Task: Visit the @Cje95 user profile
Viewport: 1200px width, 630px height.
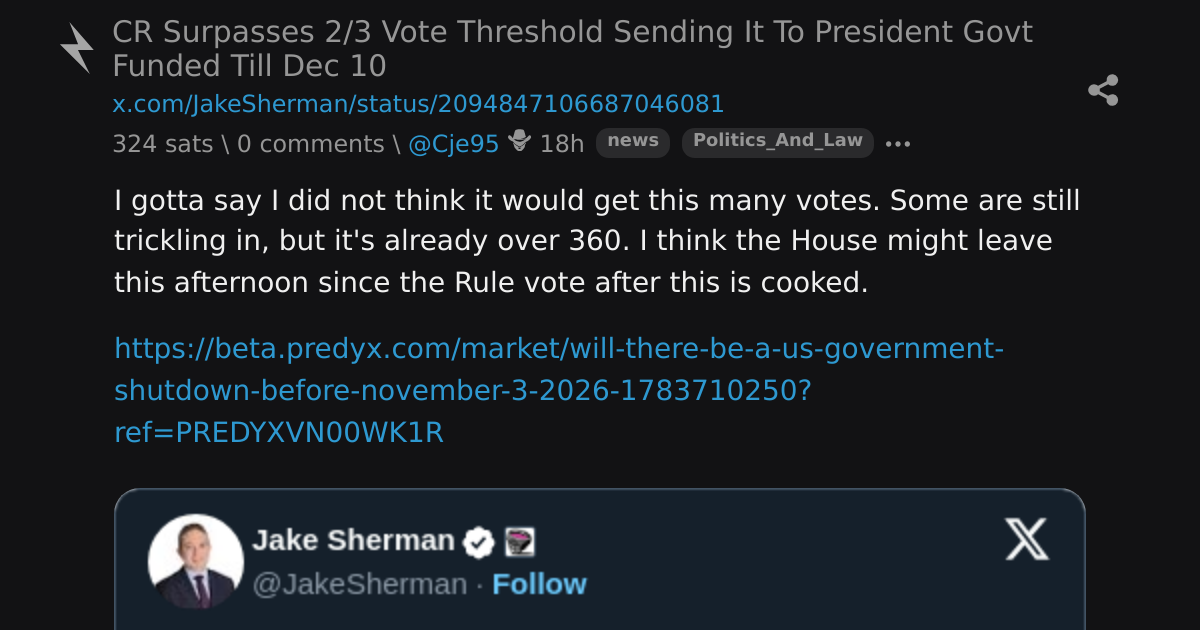Action: pyautogui.click(x=453, y=144)
